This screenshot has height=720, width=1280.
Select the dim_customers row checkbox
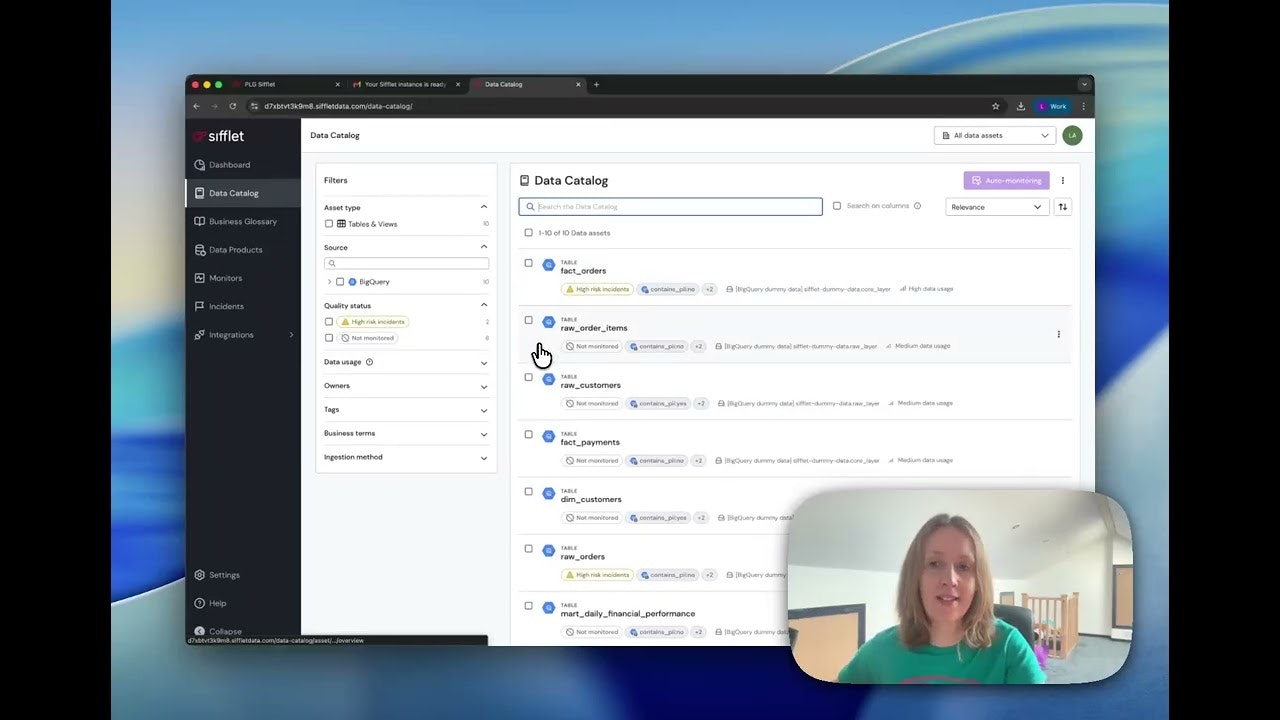click(529, 491)
